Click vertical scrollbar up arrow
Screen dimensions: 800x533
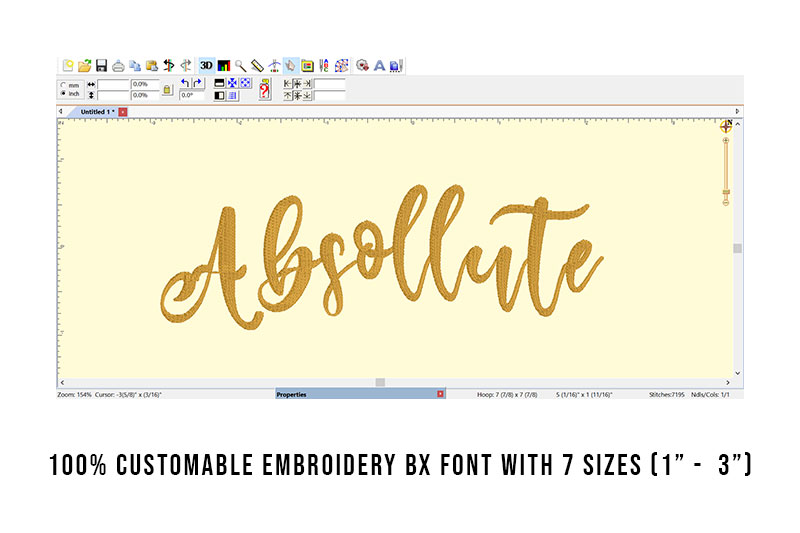[x=738, y=124]
